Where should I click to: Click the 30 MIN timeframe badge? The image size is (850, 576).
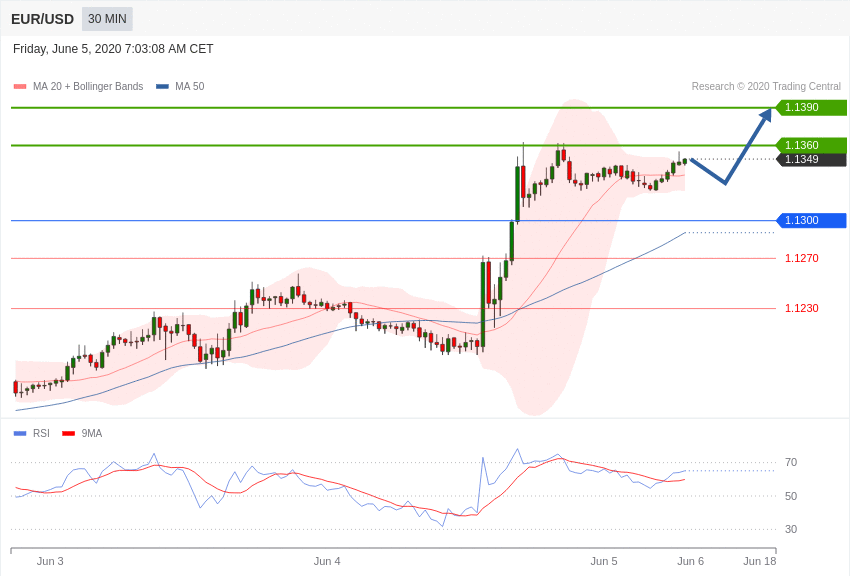(x=107, y=19)
